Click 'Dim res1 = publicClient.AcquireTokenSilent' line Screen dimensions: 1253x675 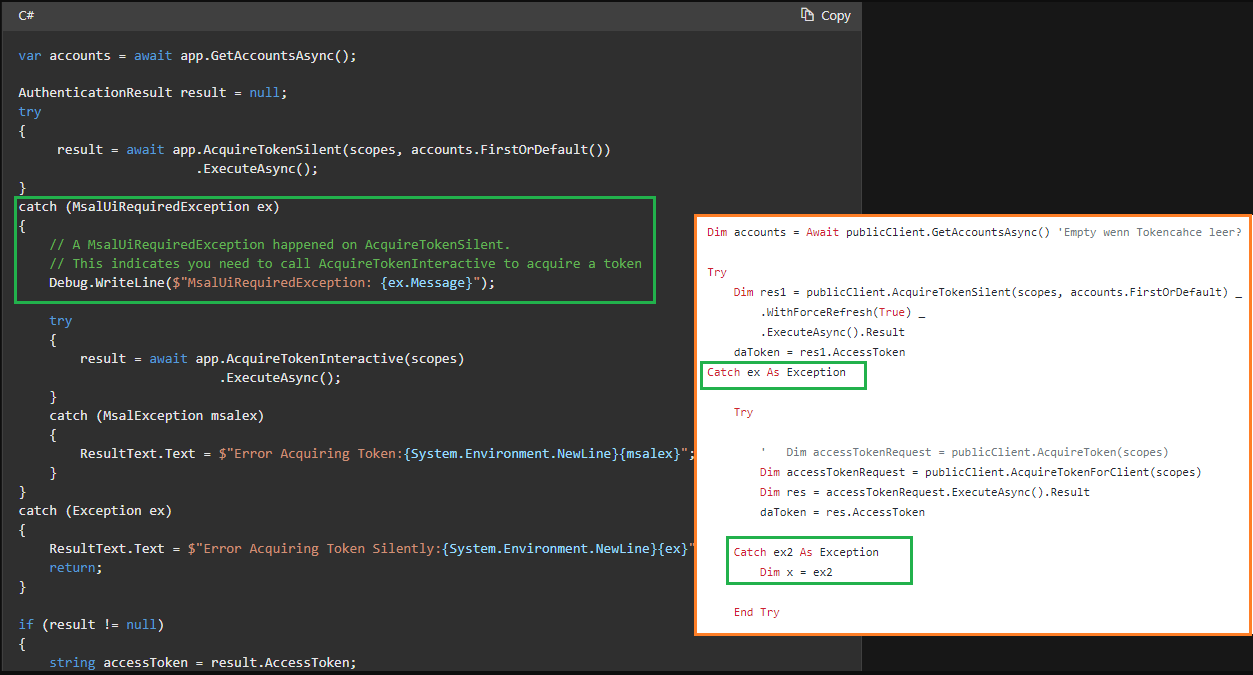(987, 292)
